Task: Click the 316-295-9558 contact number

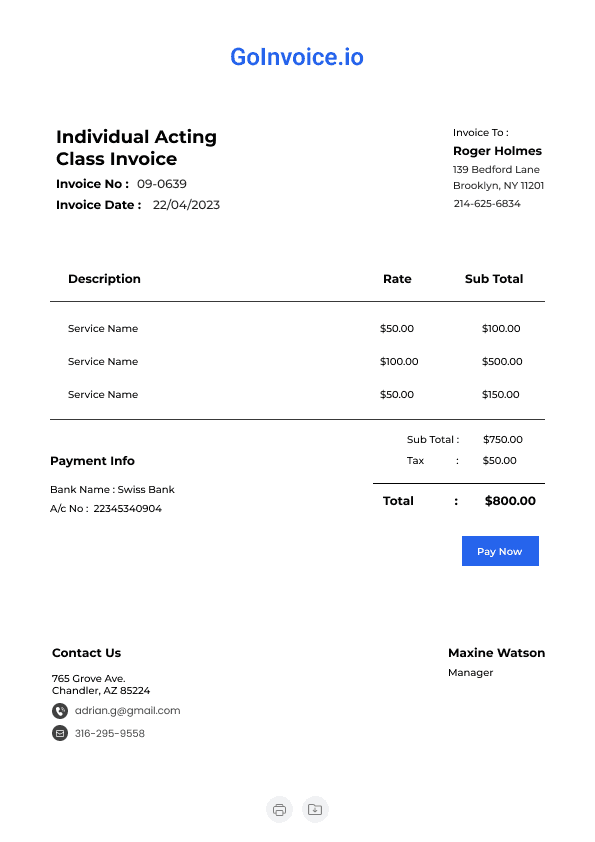Action: click(x=110, y=733)
